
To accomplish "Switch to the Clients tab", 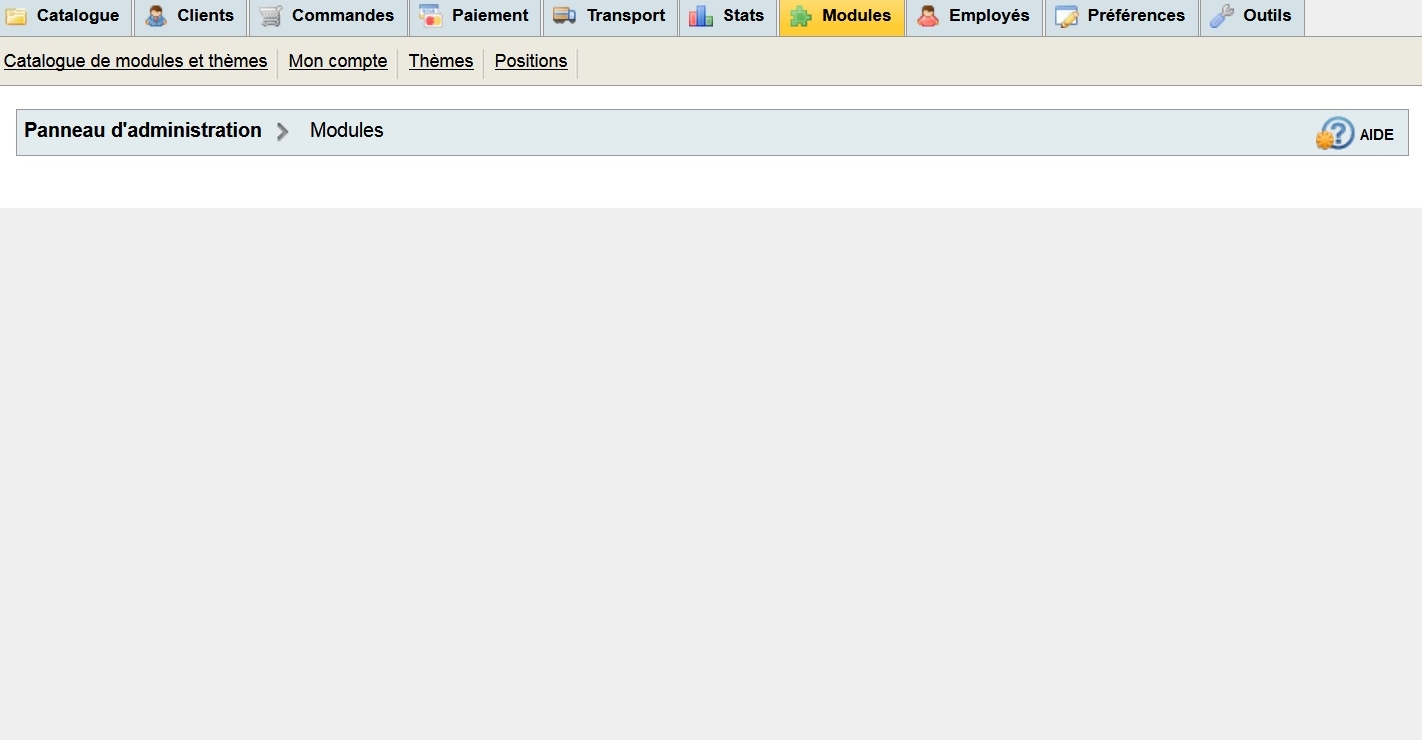I will [x=190, y=17].
